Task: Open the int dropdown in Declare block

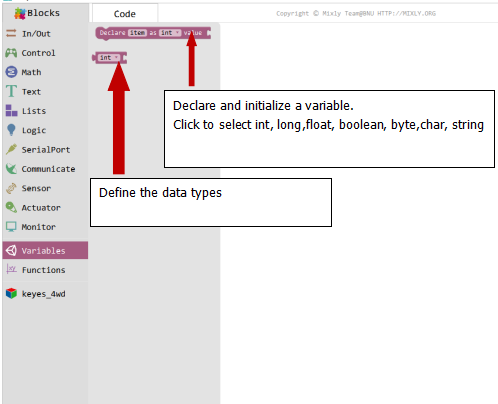Action: (x=170, y=33)
